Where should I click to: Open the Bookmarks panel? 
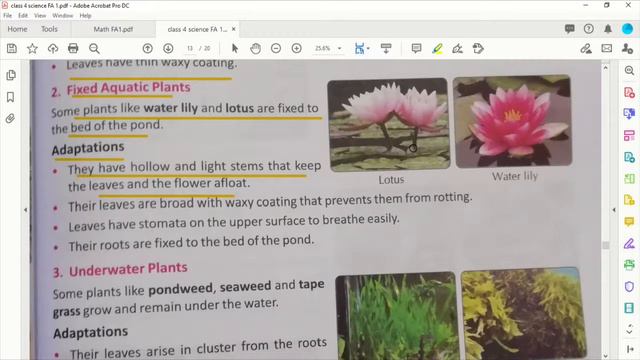coord(11,97)
